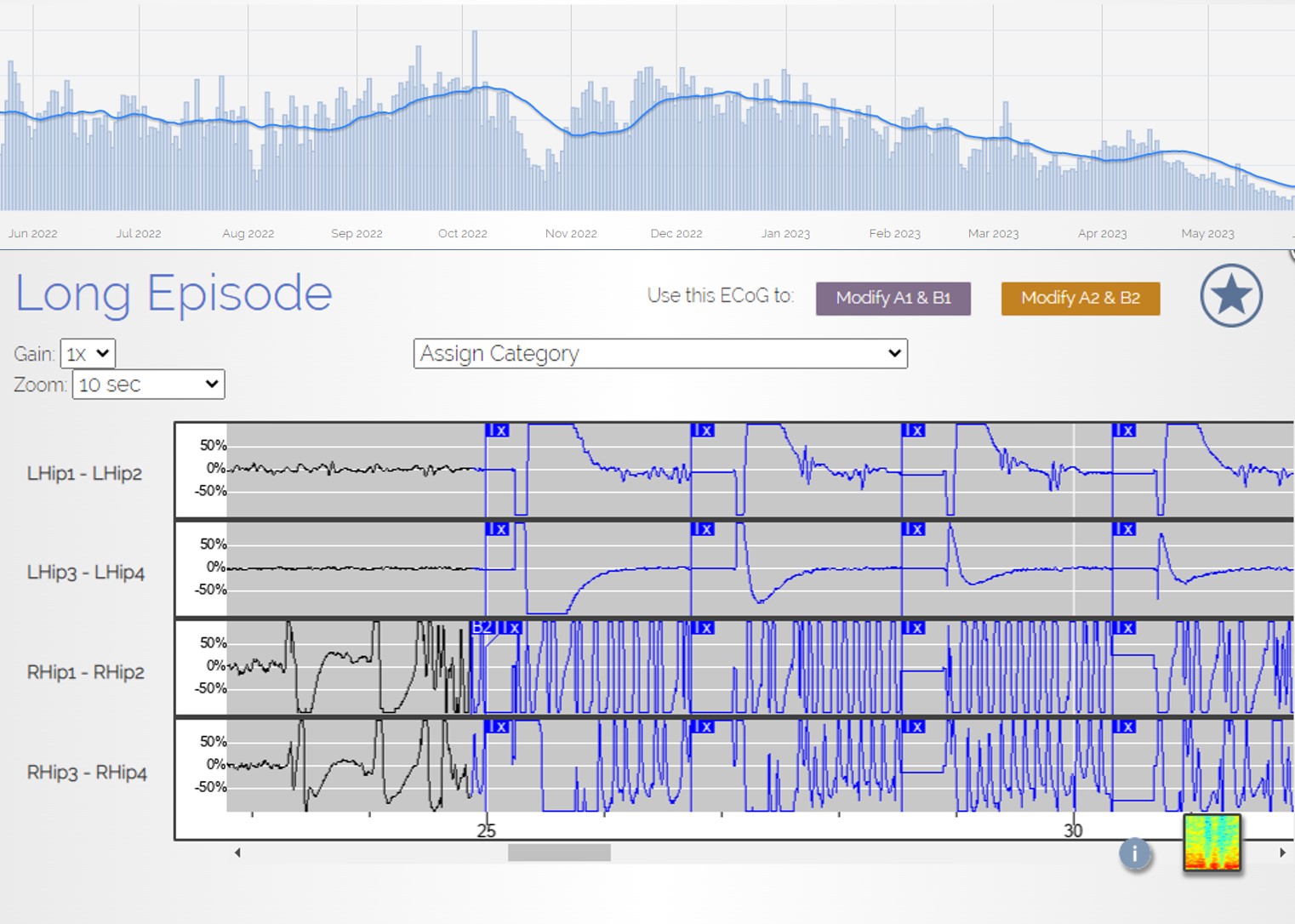
Task: Open the spectrogram thumbnail
Action: tap(1212, 842)
